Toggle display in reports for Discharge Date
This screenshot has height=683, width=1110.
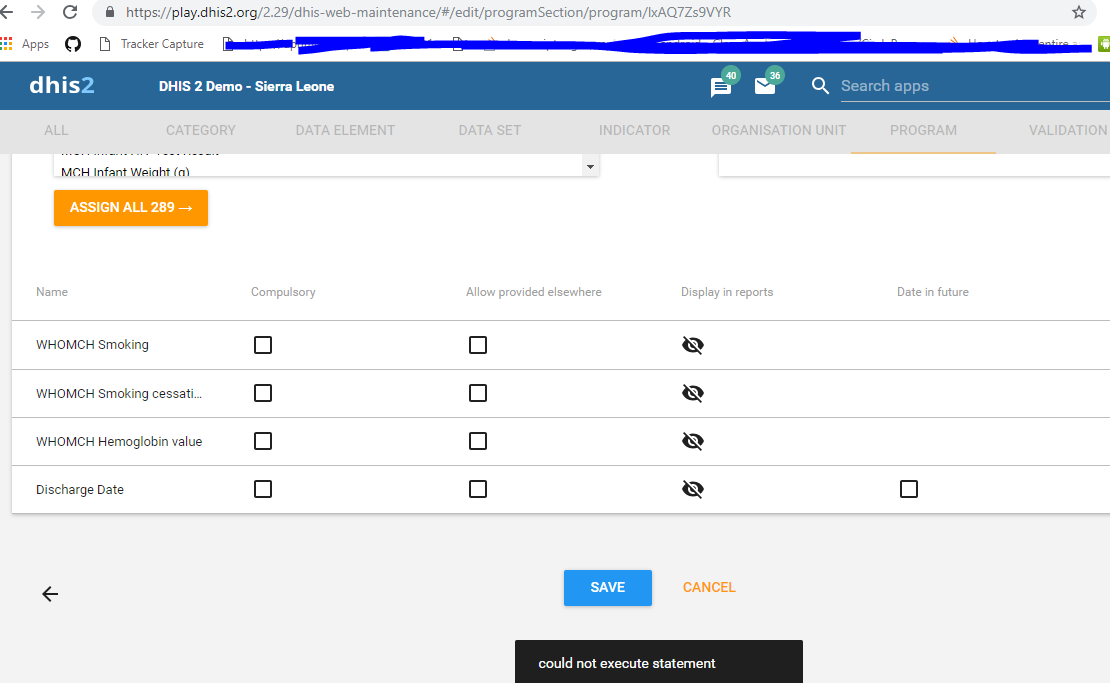(692, 489)
